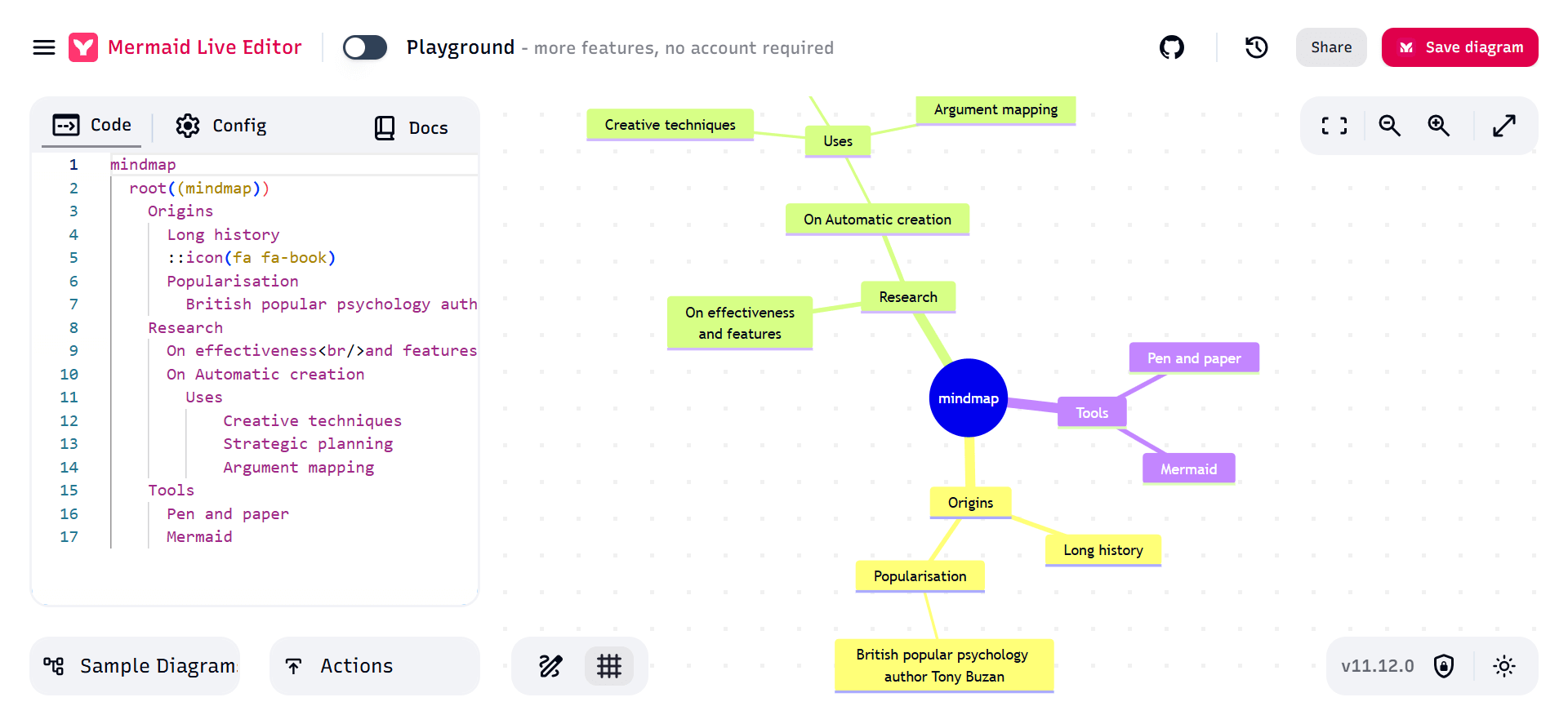Click the Research diagram node
Screen dimensions: 1568x724
coord(908,297)
